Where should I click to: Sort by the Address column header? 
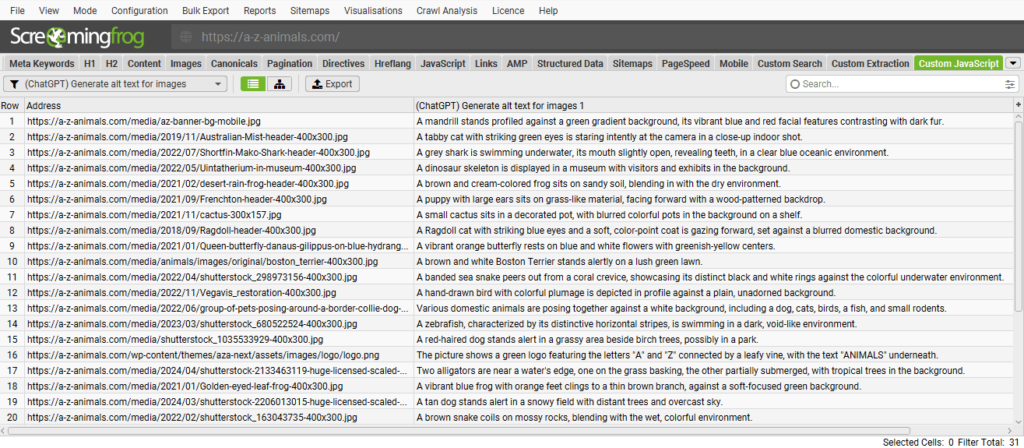pyautogui.click(x=217, y=105)
